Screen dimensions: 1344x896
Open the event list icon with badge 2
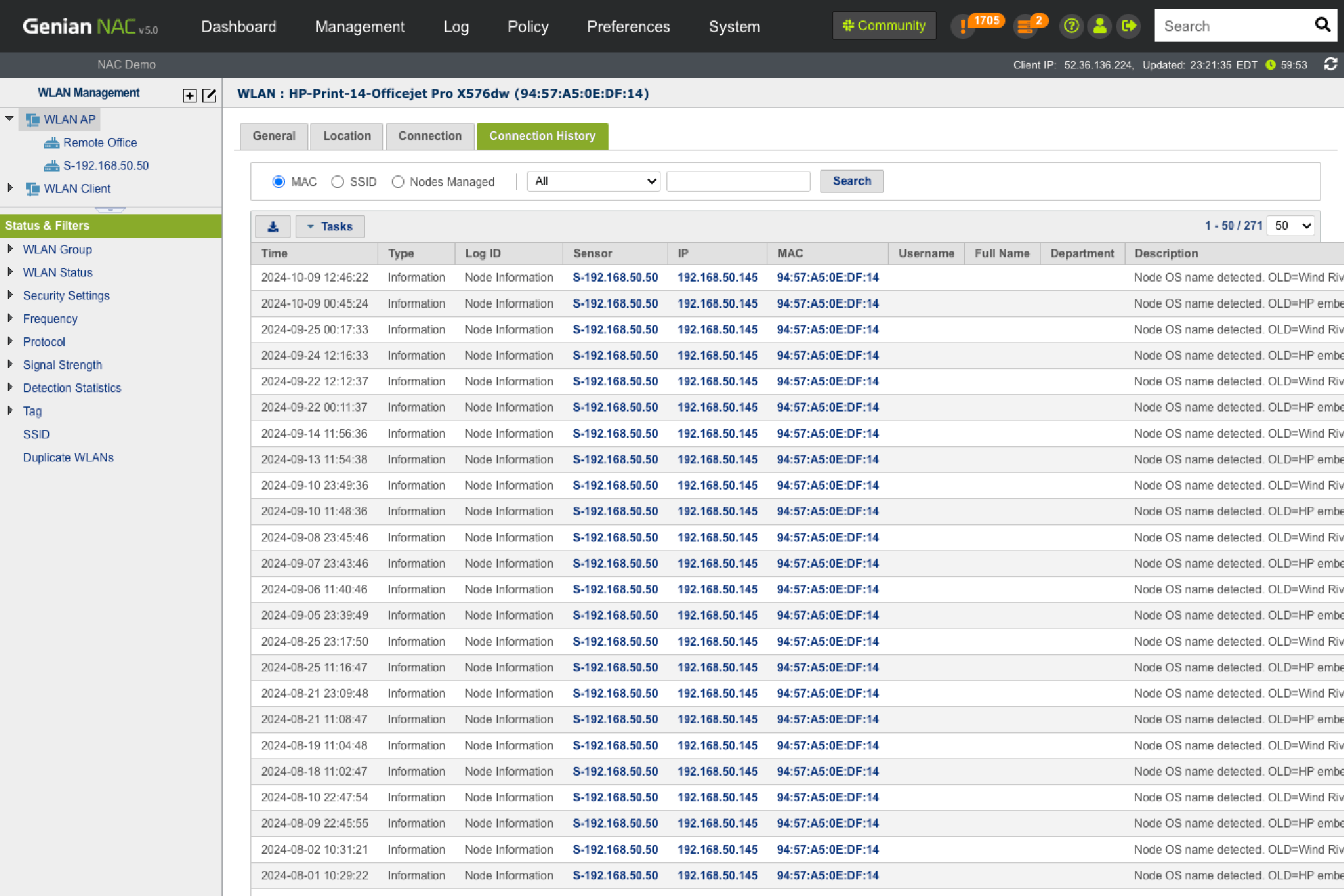click(x=1026, y=26)
